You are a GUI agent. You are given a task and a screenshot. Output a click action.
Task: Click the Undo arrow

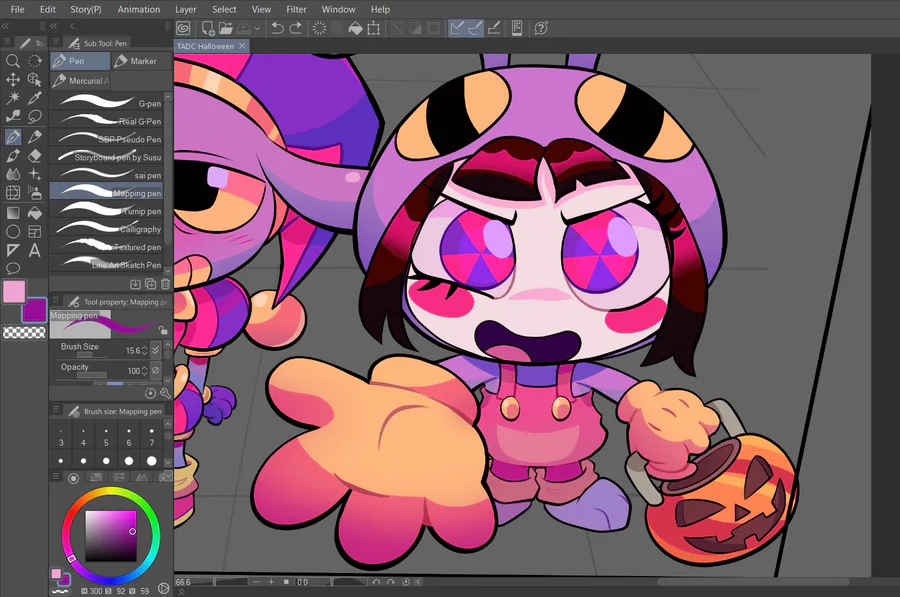point(278,28)
